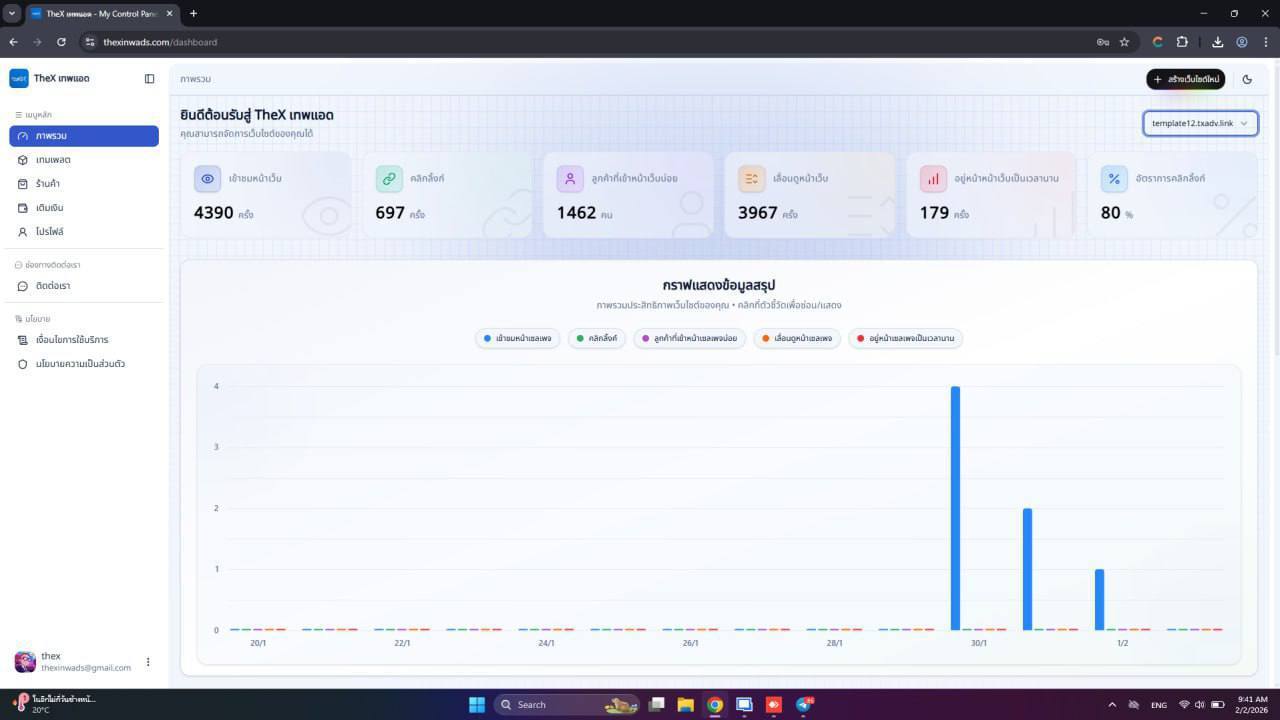Screen dimensions: 1280x720
Task: Click the orange scroll icon on stat card
Action: point(751,179)
